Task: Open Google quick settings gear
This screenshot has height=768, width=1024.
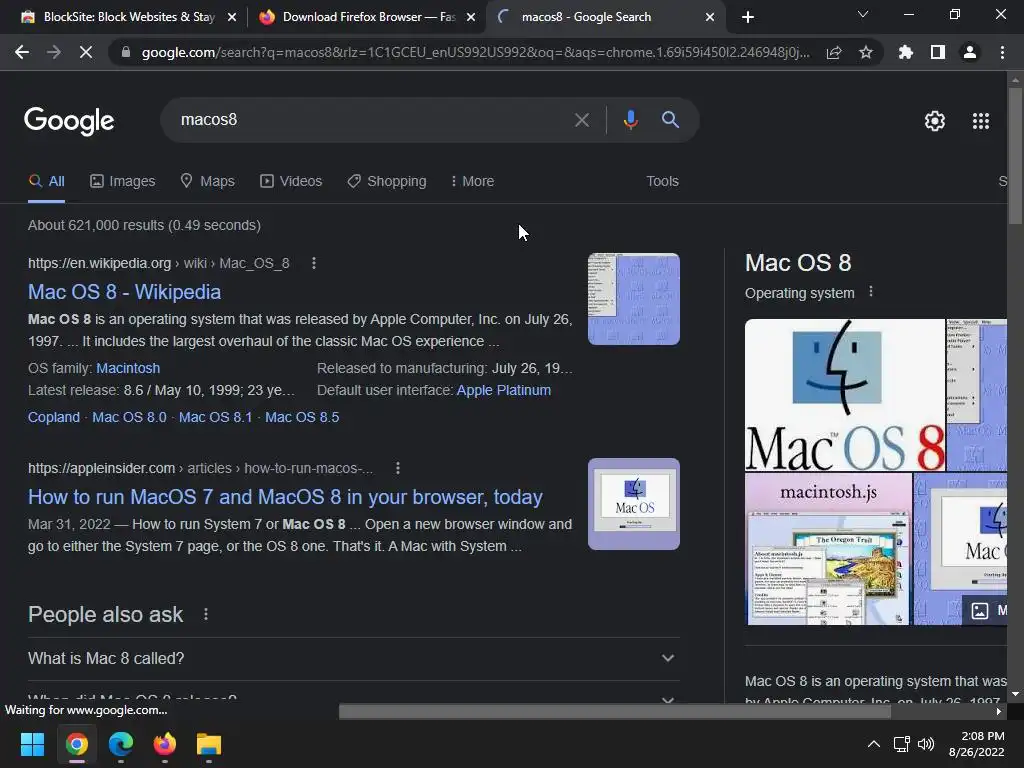Action: pyautogui.click(x=935, y=121)
